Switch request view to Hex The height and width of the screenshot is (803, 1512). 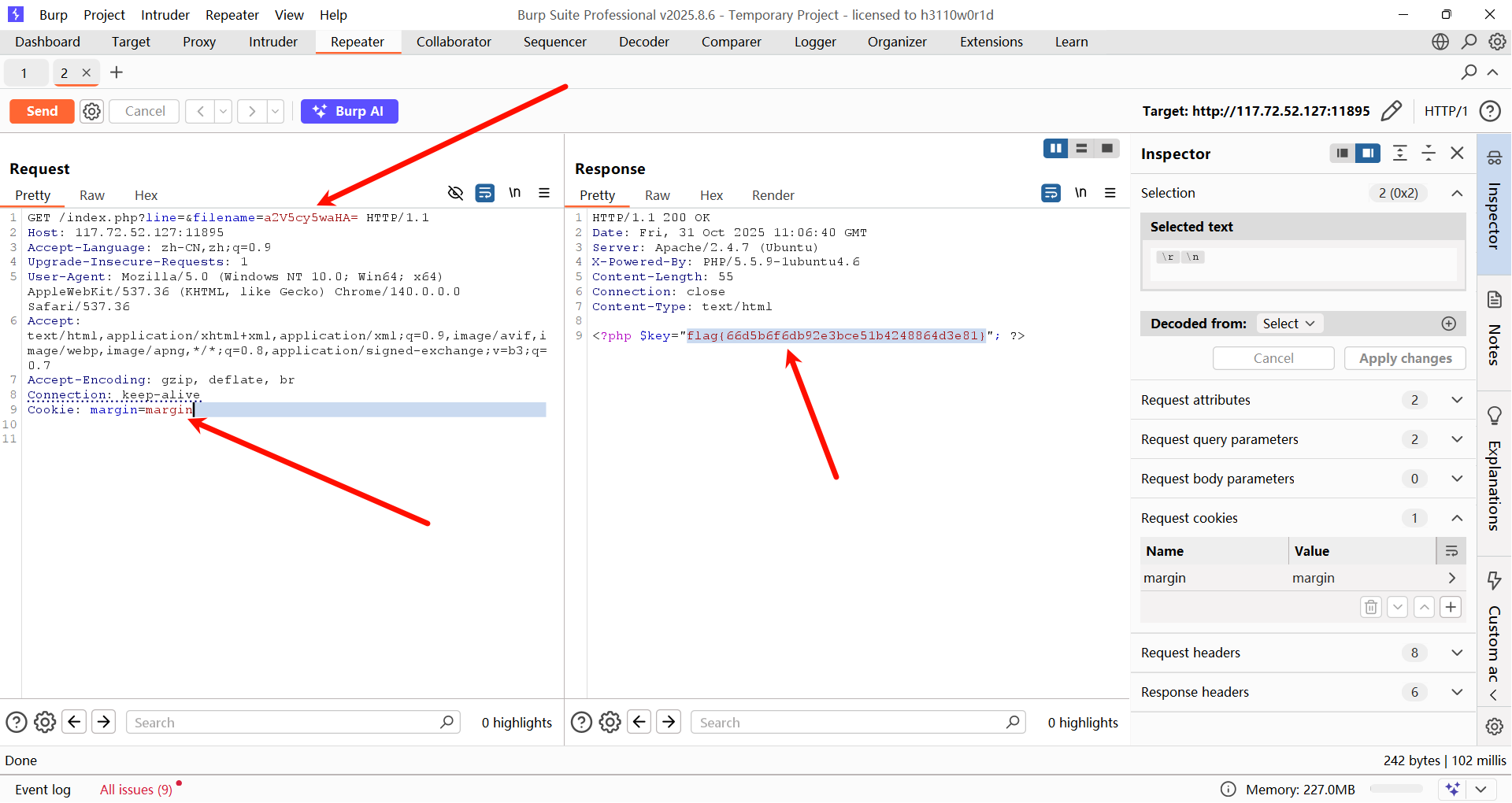click(x=146, y=195)
